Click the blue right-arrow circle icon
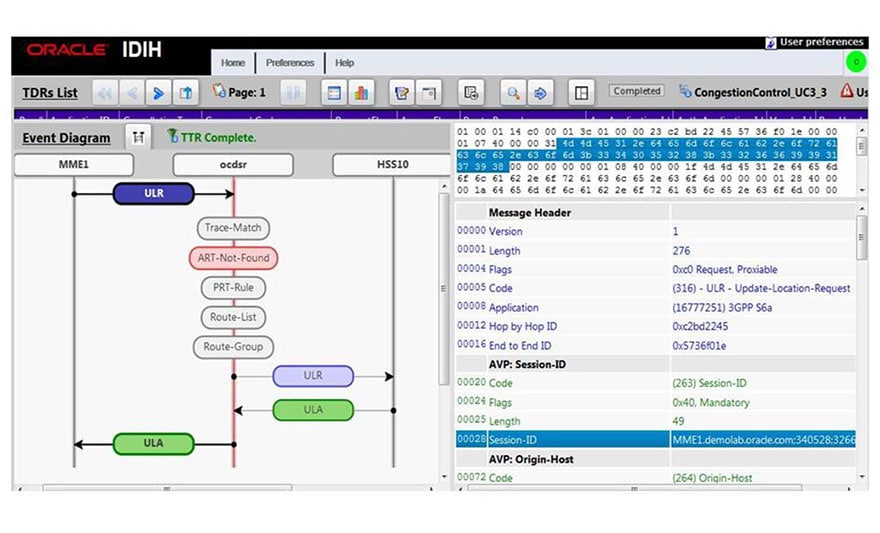This screenshot has height=533, width=880. point(540,93)
